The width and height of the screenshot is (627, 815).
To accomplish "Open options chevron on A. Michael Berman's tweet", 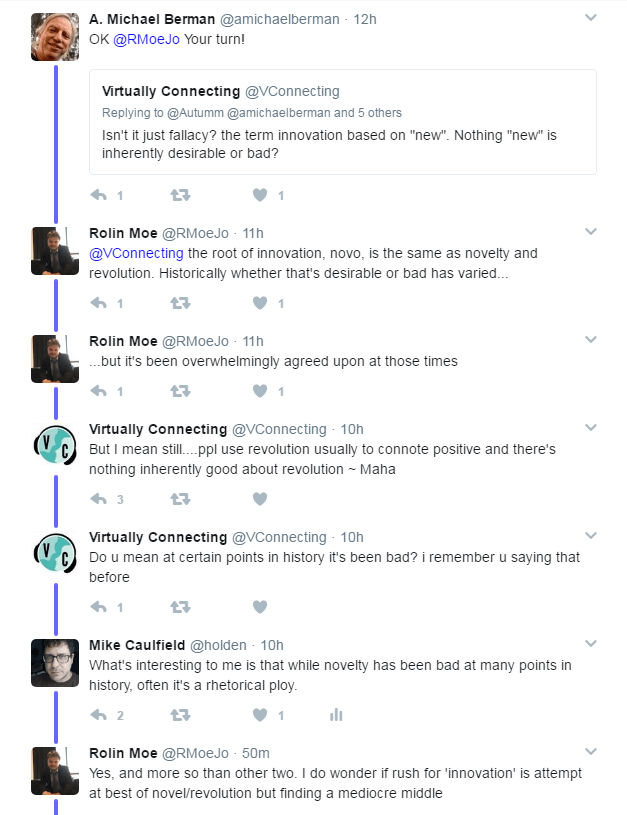I will [x=591, y=18].
